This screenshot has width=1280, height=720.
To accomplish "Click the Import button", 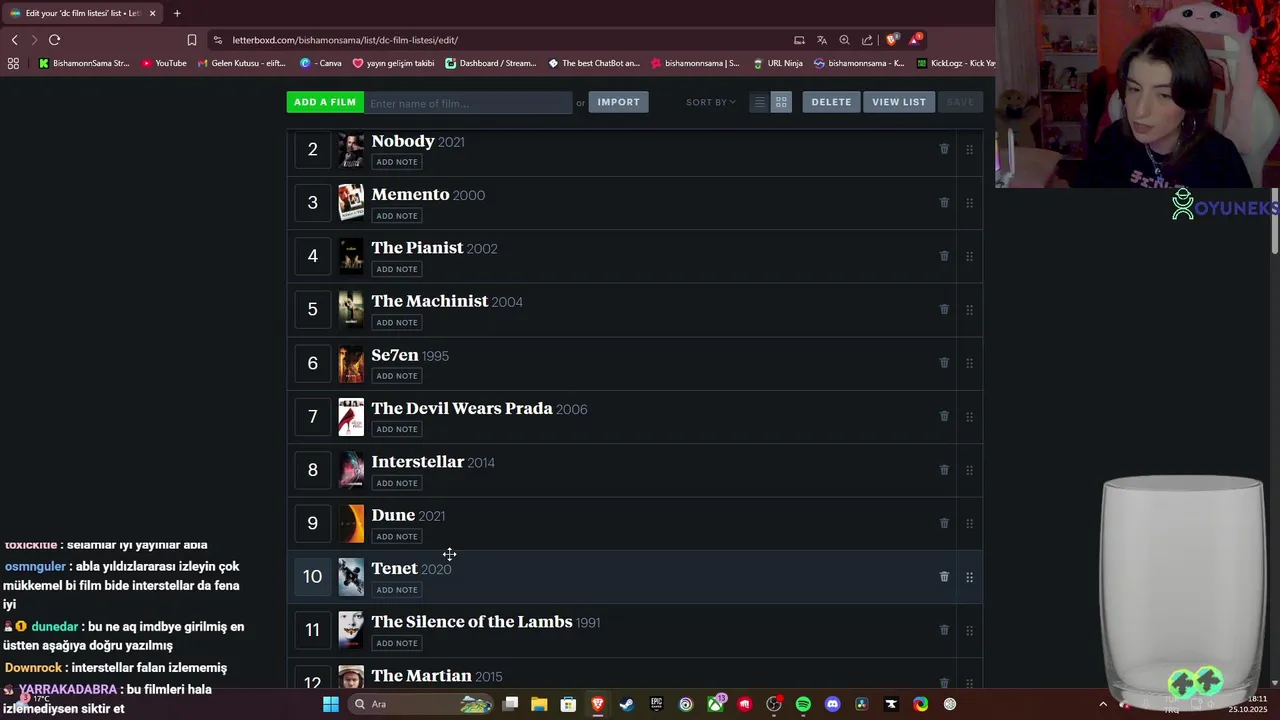I will (618, 102).
